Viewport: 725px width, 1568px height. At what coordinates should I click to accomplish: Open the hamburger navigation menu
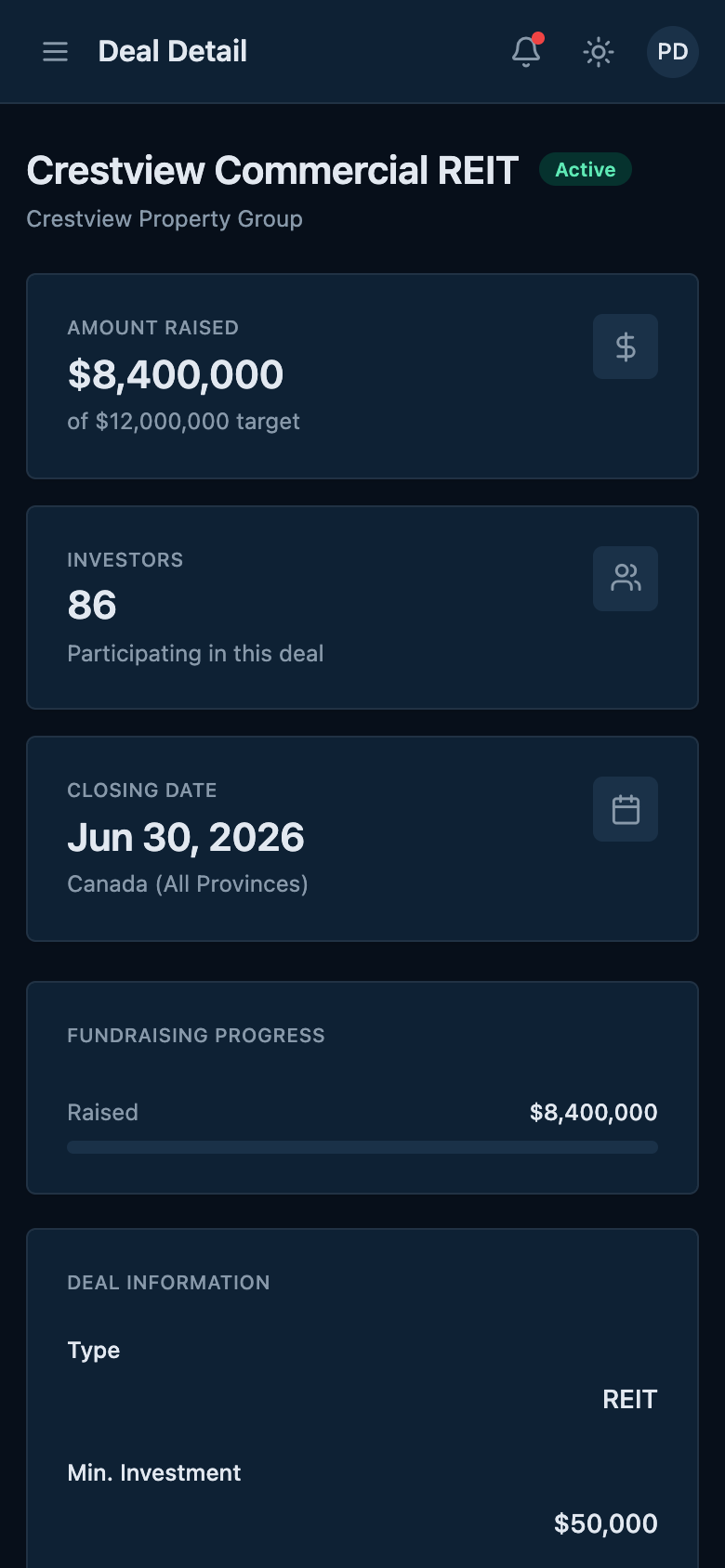click(x=56, y=52)
